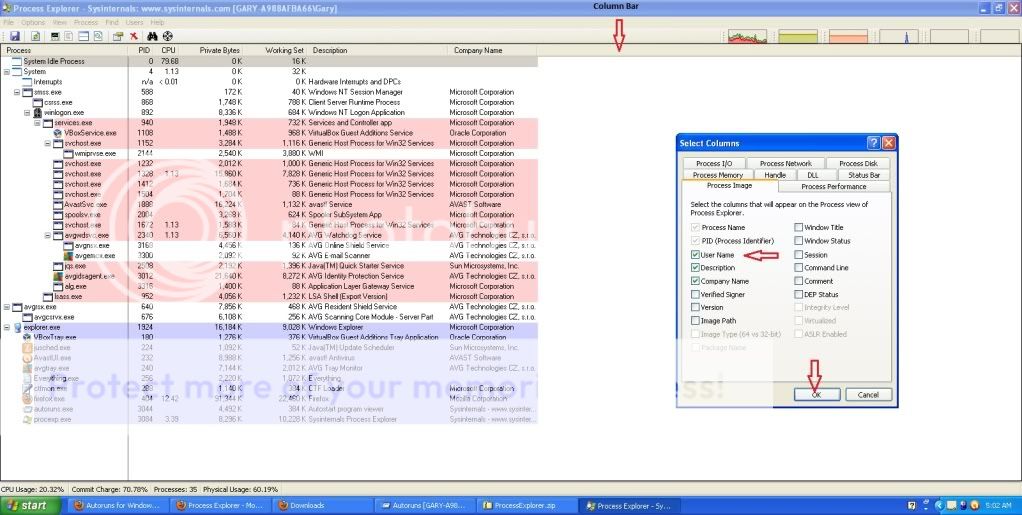Click the yellow commit history mini graph
The image size is (1022, 515).
(798, 36)
